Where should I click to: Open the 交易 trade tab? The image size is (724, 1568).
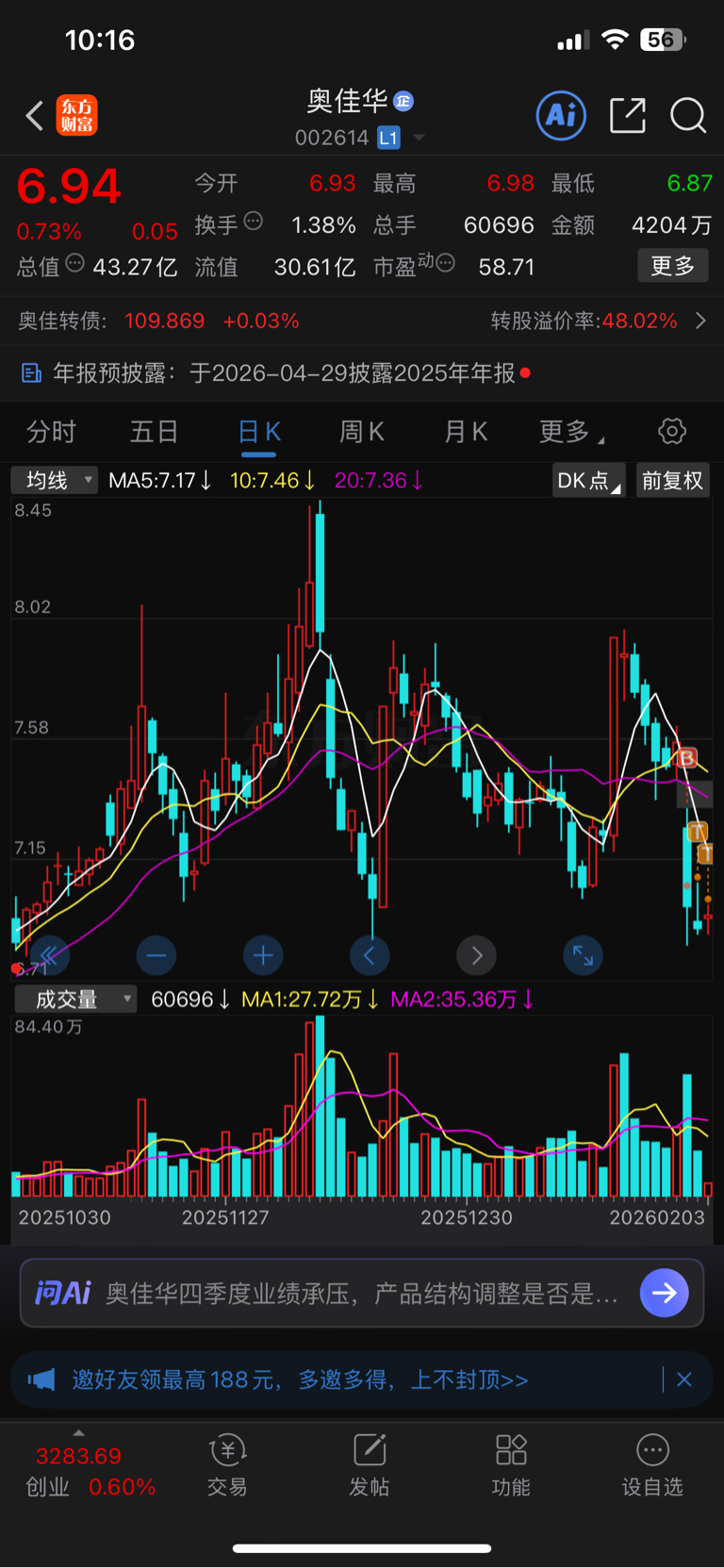click(227, 1466)
